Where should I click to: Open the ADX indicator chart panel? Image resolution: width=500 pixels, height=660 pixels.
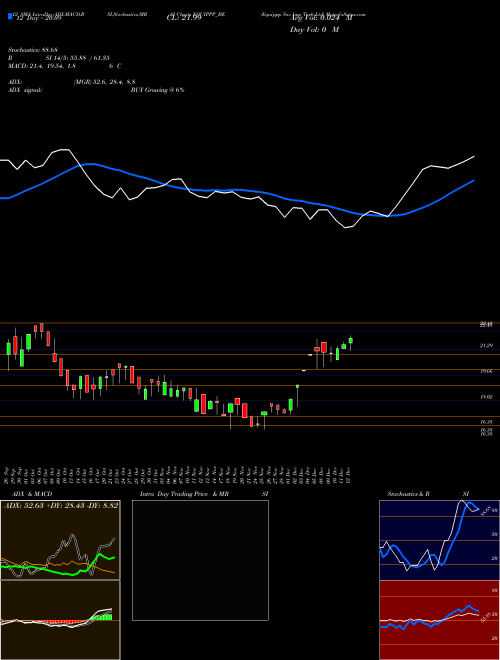point(60,540)
